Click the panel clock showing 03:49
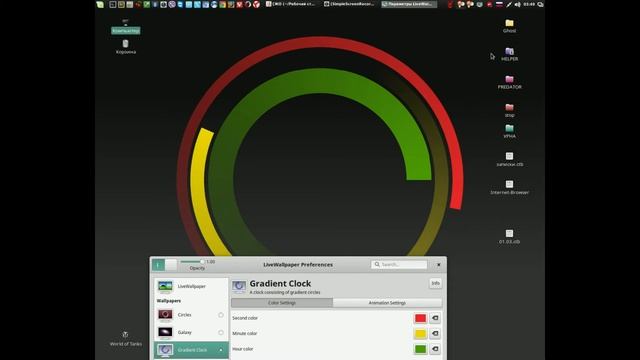The image size is (640, 360). (529, 4)
